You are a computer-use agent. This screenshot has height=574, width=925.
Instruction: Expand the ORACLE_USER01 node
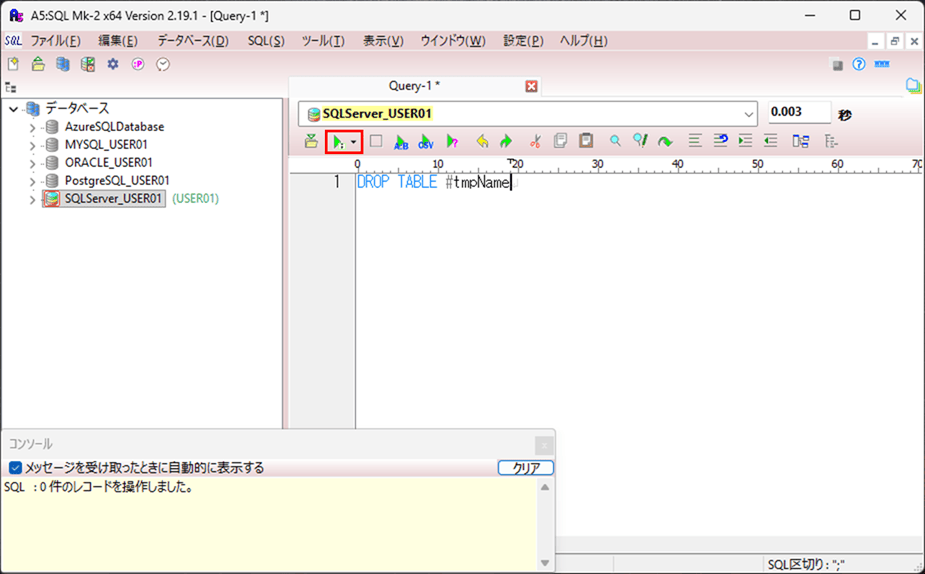pyautogui.click(x=32, y=163)
